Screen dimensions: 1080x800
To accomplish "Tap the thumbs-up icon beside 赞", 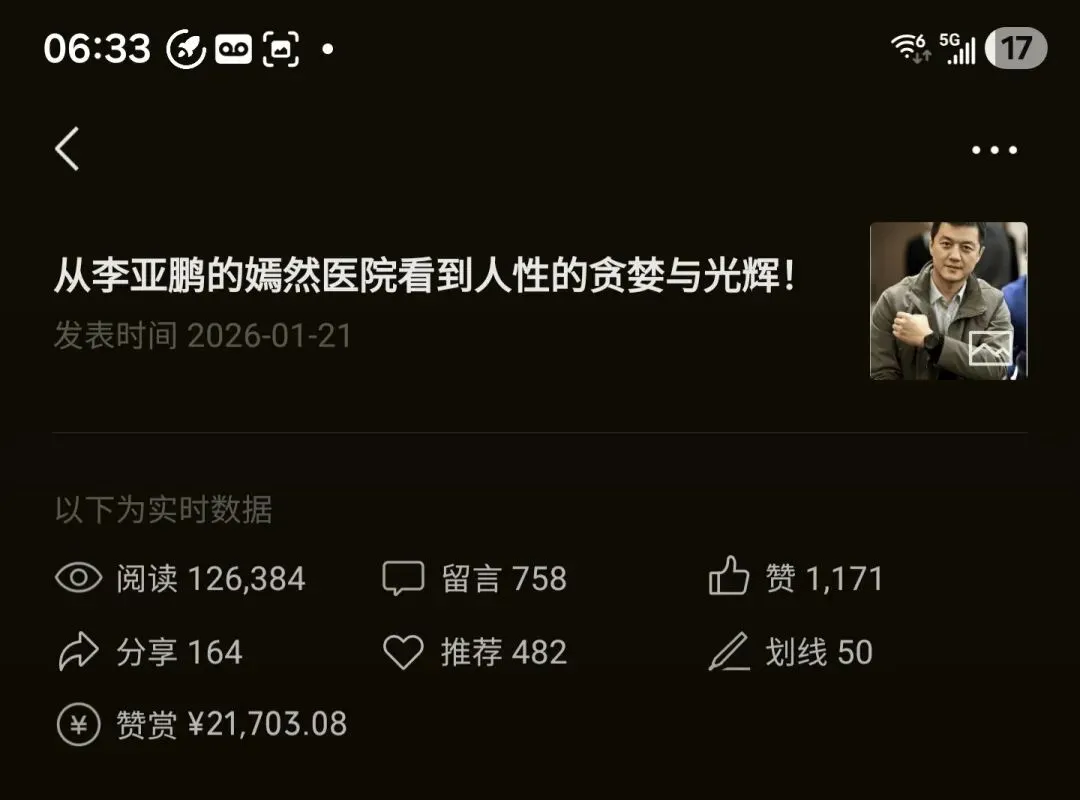I will (728, 575).
